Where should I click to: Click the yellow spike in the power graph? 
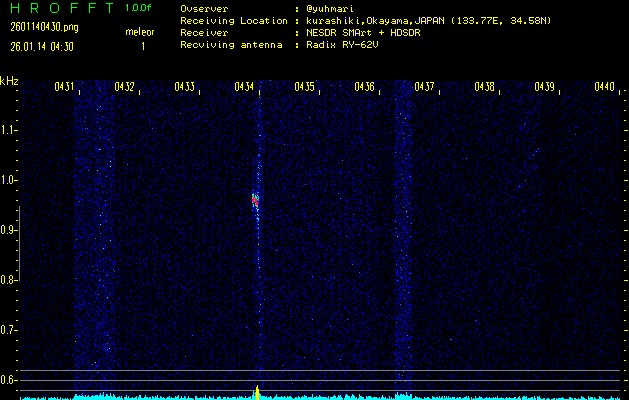point(257,392)
